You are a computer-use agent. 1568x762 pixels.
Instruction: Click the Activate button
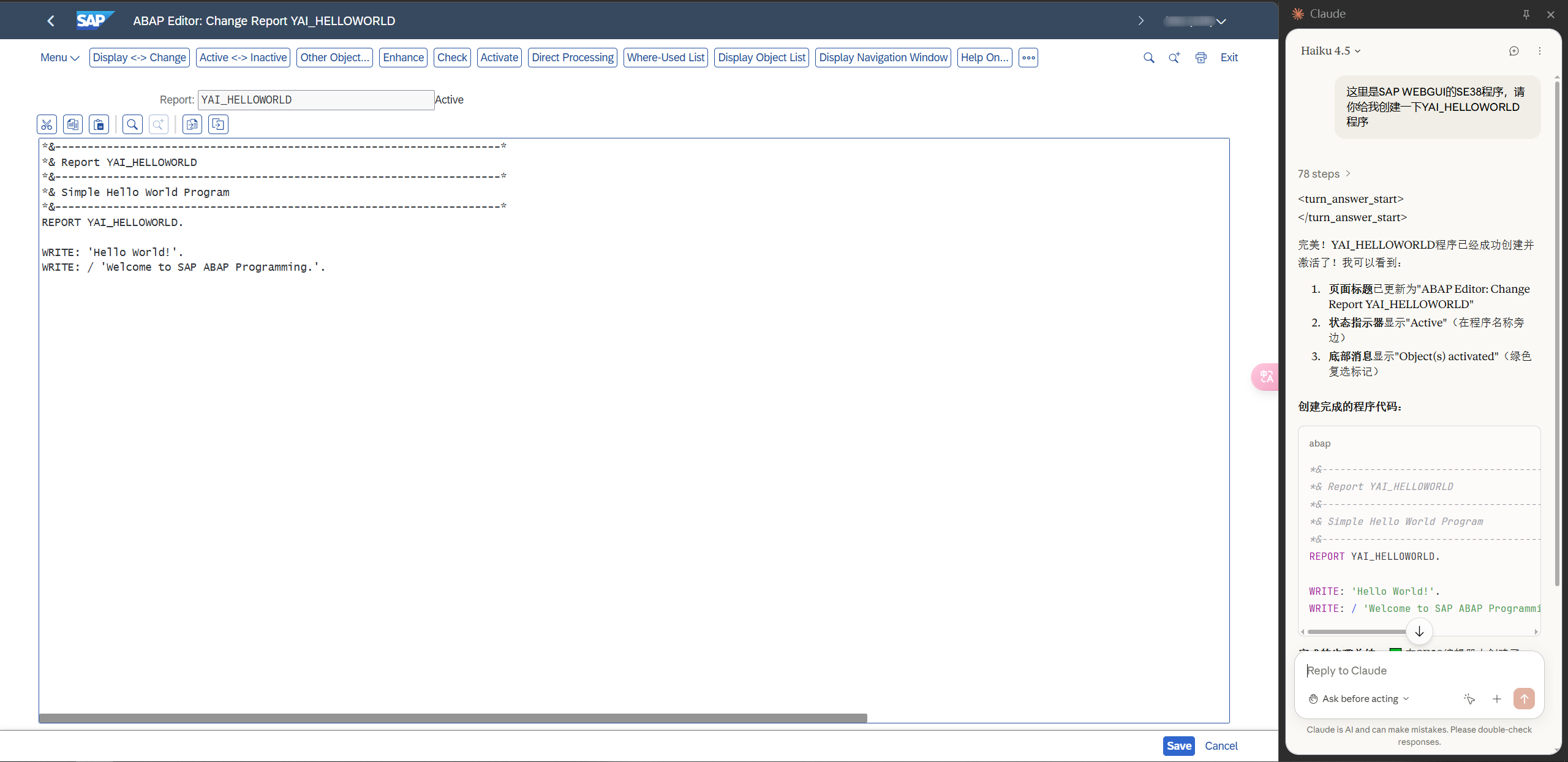coord(499,58)
